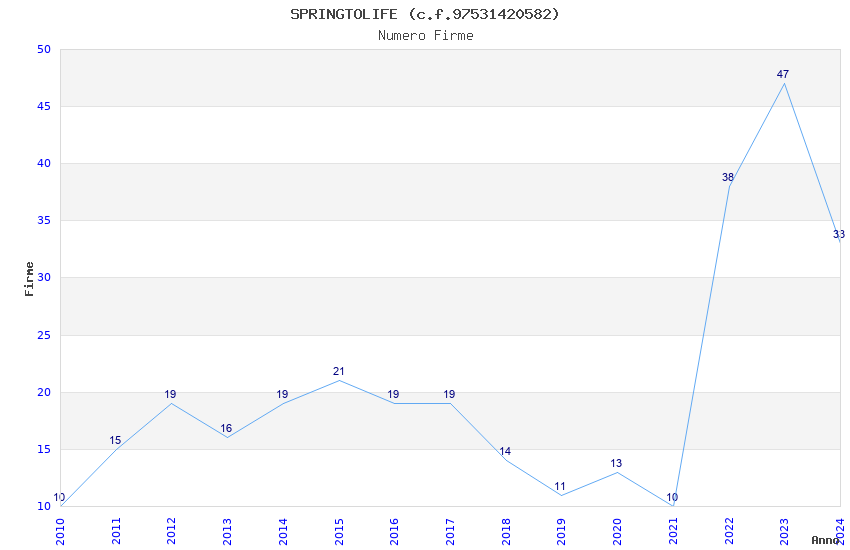Click the 2023 peak data point labeled 47
Screen dimensions: 850x550
[x=784, y=83]
